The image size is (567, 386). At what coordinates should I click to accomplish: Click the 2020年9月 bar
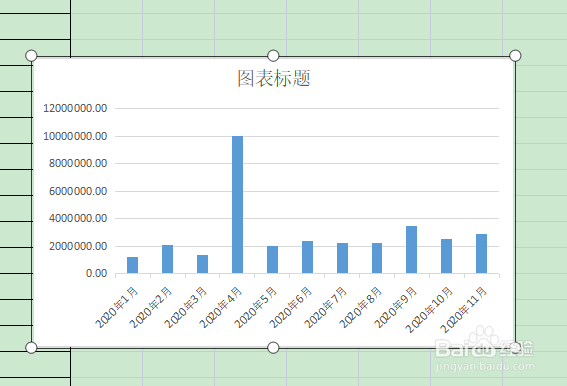pyautogui.click(x=412, y=250)
